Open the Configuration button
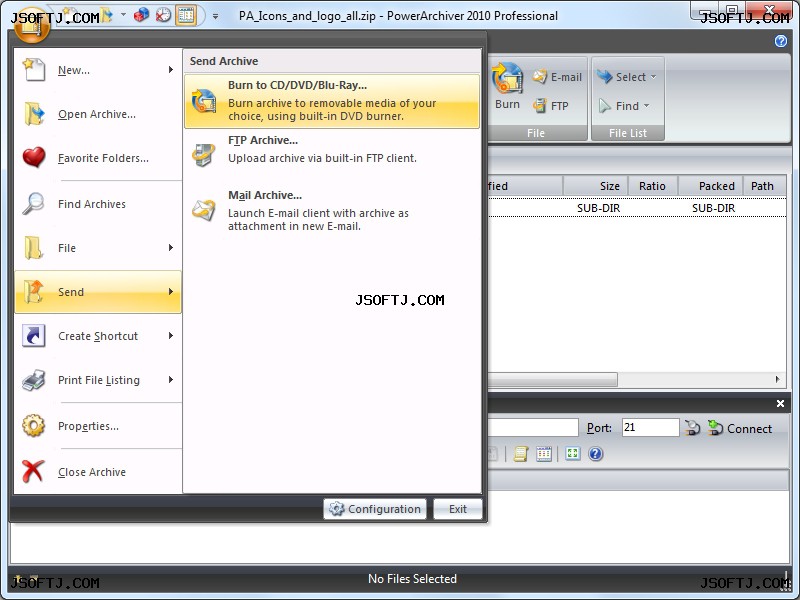The height and width of the screenshot is (600, 800). (x=375, y=509)
